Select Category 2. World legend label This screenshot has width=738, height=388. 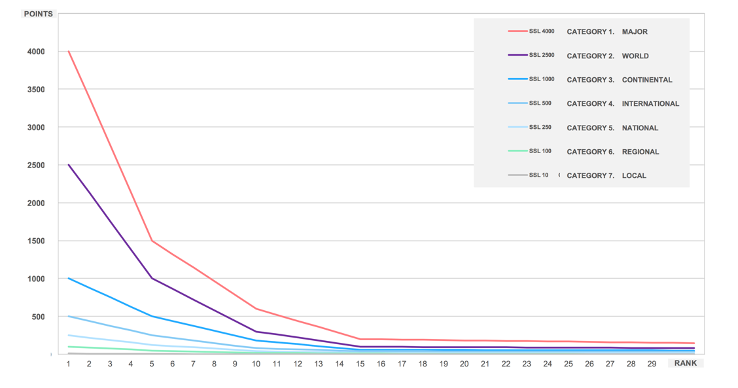[x=607, y=56]
